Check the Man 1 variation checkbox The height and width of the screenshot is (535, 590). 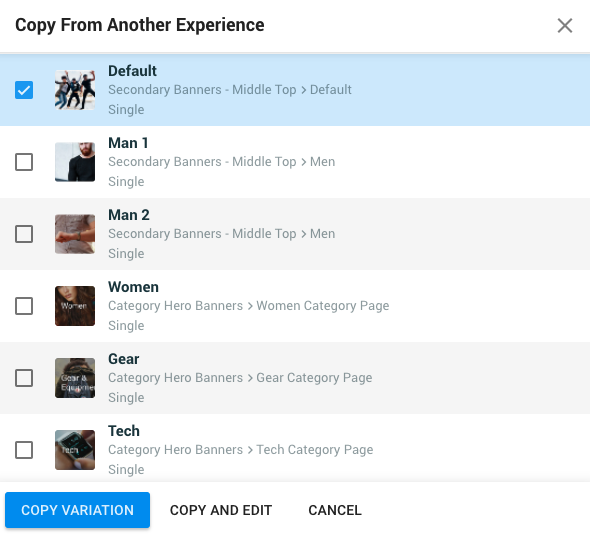(x=24, y=162)
